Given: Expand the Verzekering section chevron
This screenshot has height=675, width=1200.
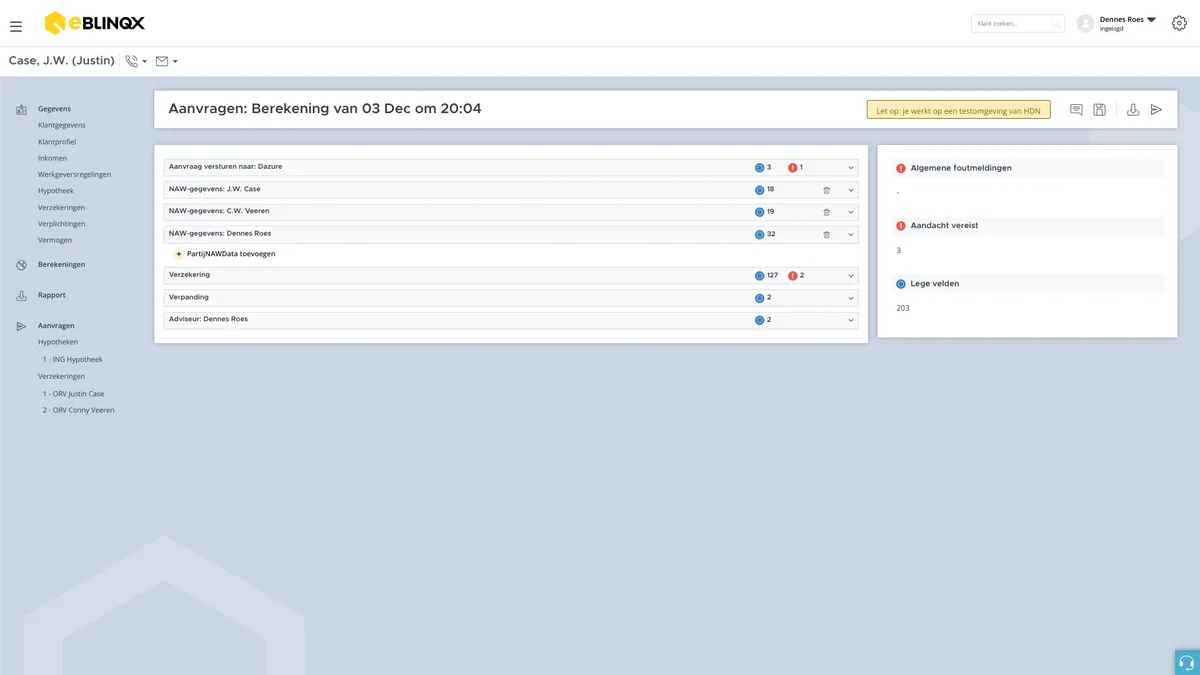Looking at the screenshot, I should coord(851,276).
